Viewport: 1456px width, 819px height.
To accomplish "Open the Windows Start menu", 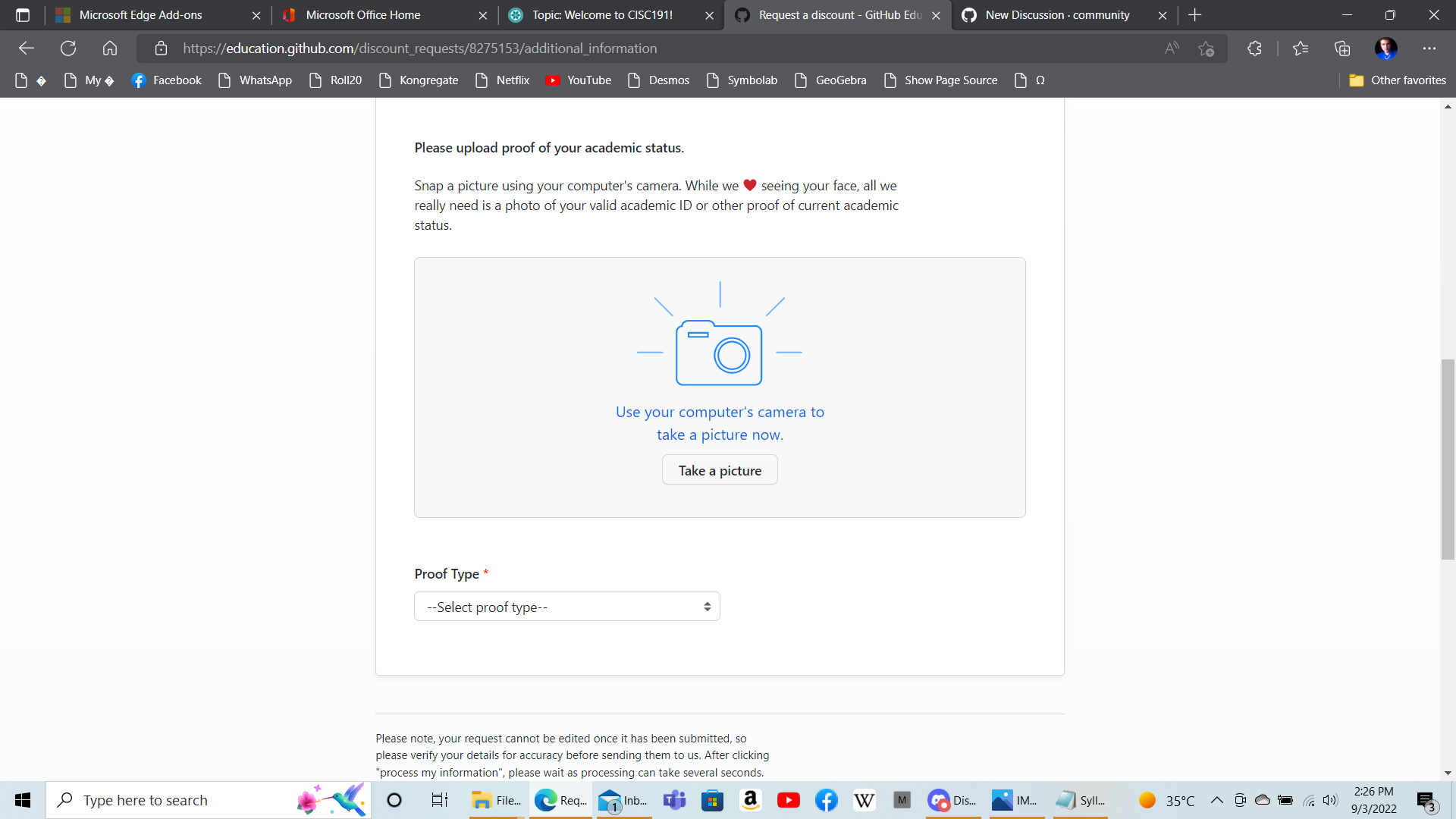I will [23, 800].
